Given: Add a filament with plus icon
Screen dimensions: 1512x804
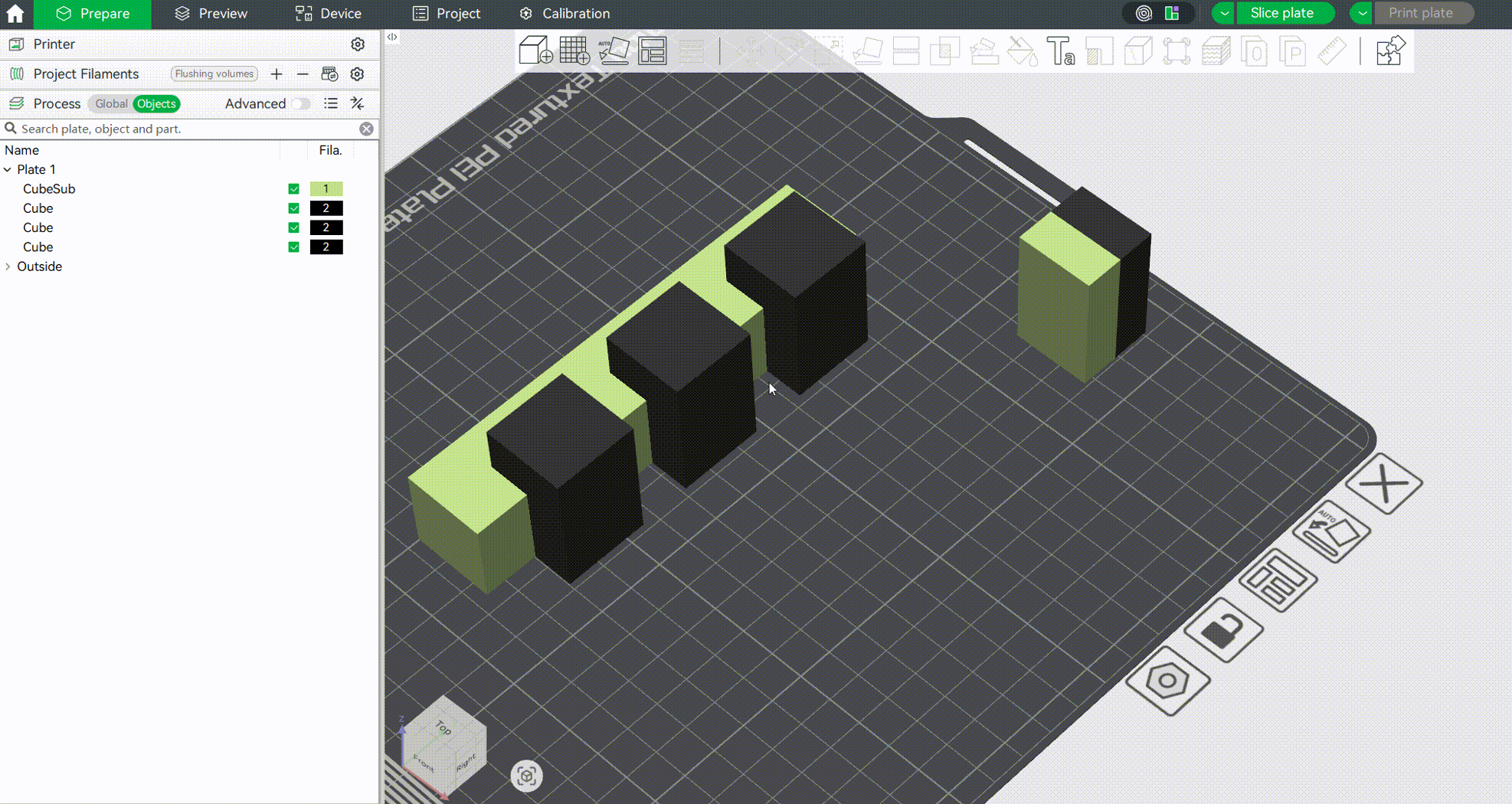Looking at the screenshot, I should 277,74.
